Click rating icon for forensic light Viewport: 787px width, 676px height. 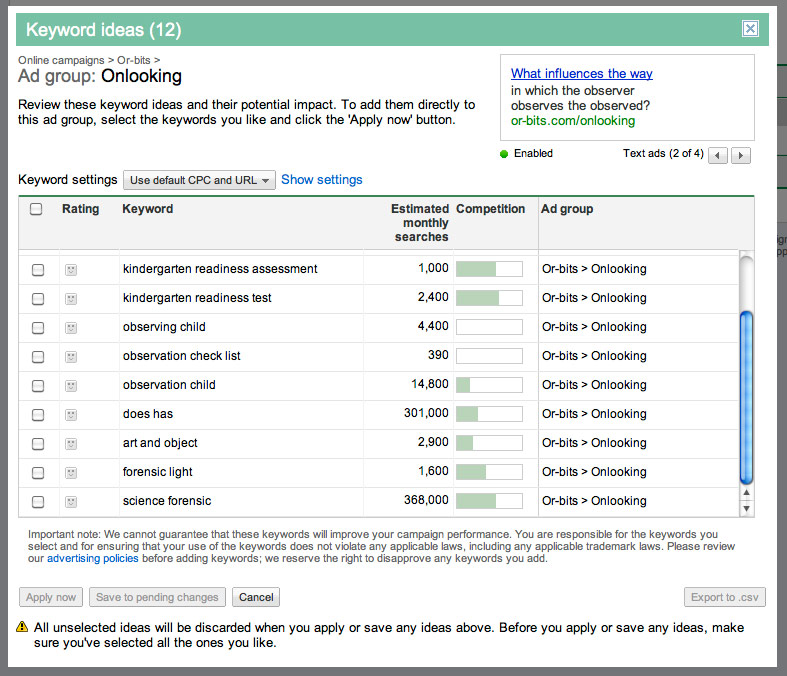point(71,473)
